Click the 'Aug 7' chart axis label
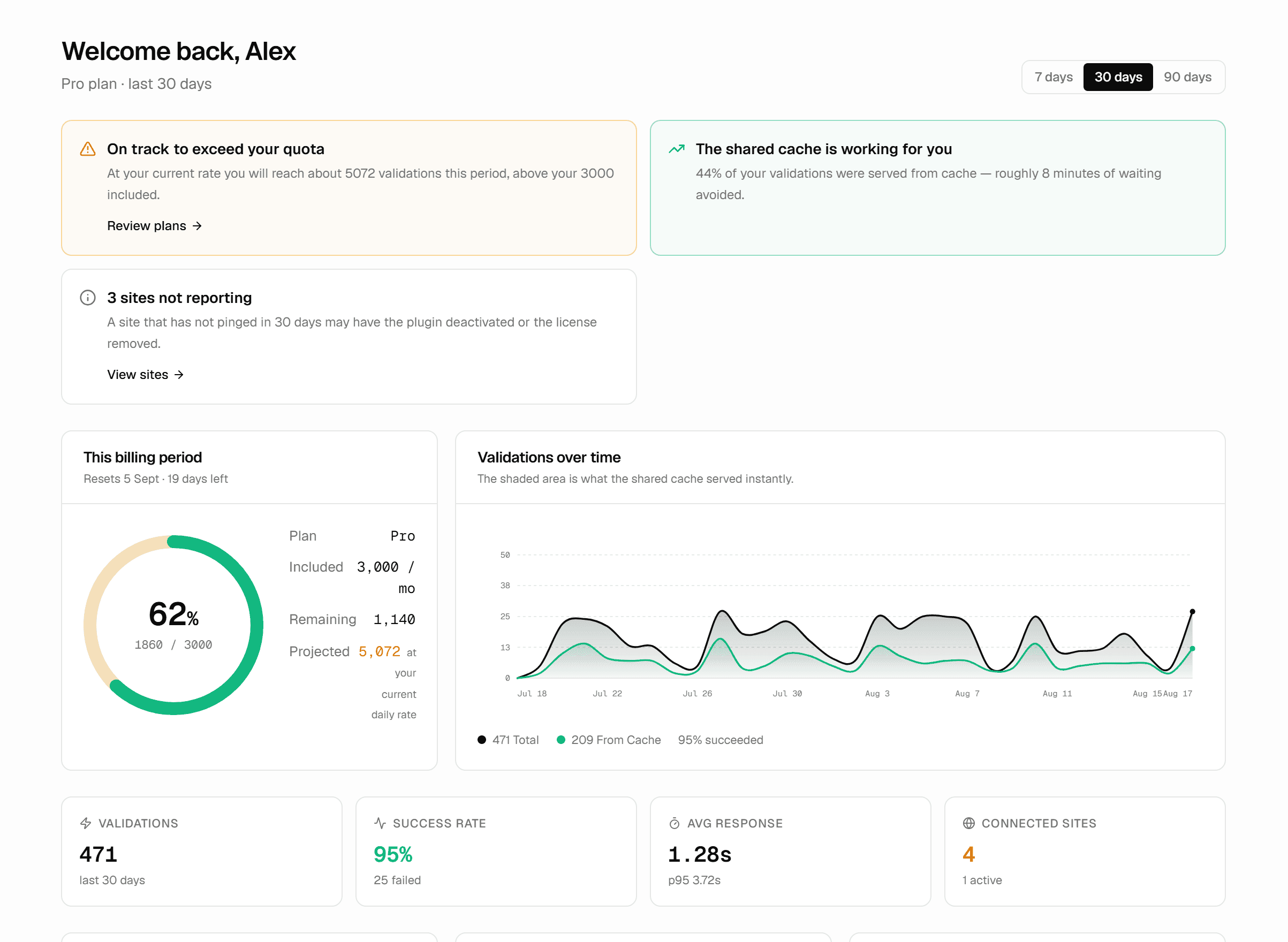The width and height of the screenshot is (1288, 942). pos(967,693)
